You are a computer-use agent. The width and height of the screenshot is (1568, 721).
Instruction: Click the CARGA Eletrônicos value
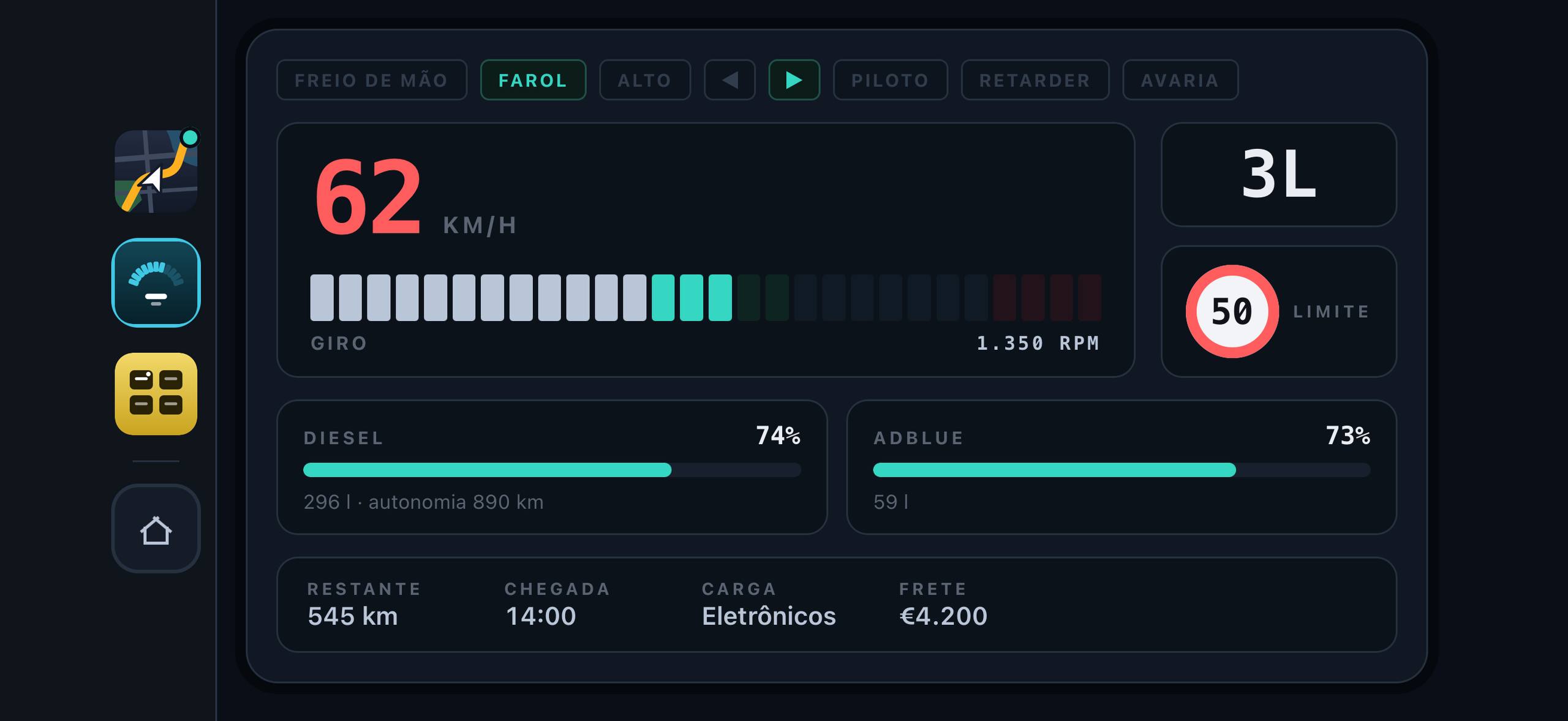point(769,616)
